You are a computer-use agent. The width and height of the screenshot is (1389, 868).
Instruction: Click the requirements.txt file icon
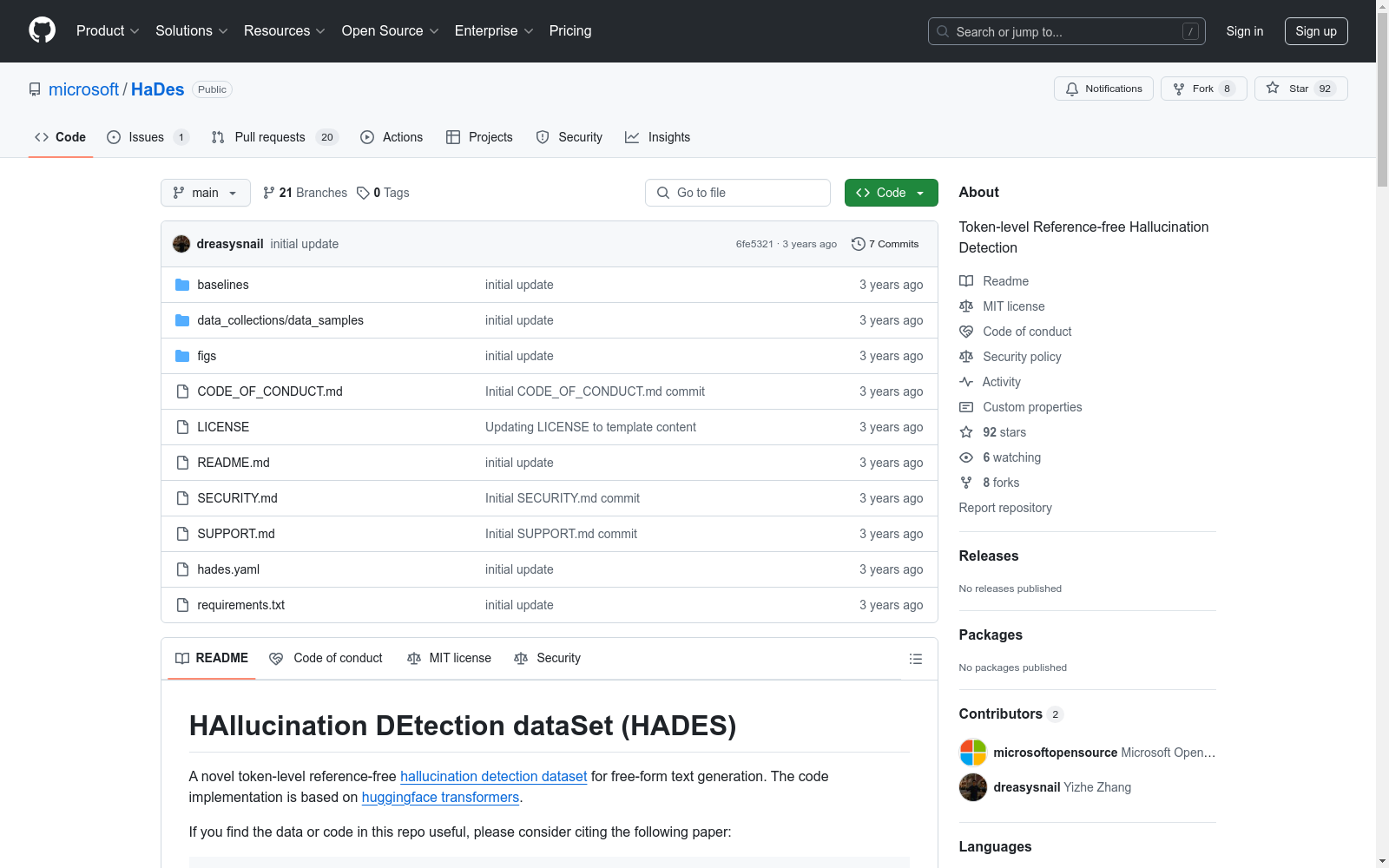[182, 605]
